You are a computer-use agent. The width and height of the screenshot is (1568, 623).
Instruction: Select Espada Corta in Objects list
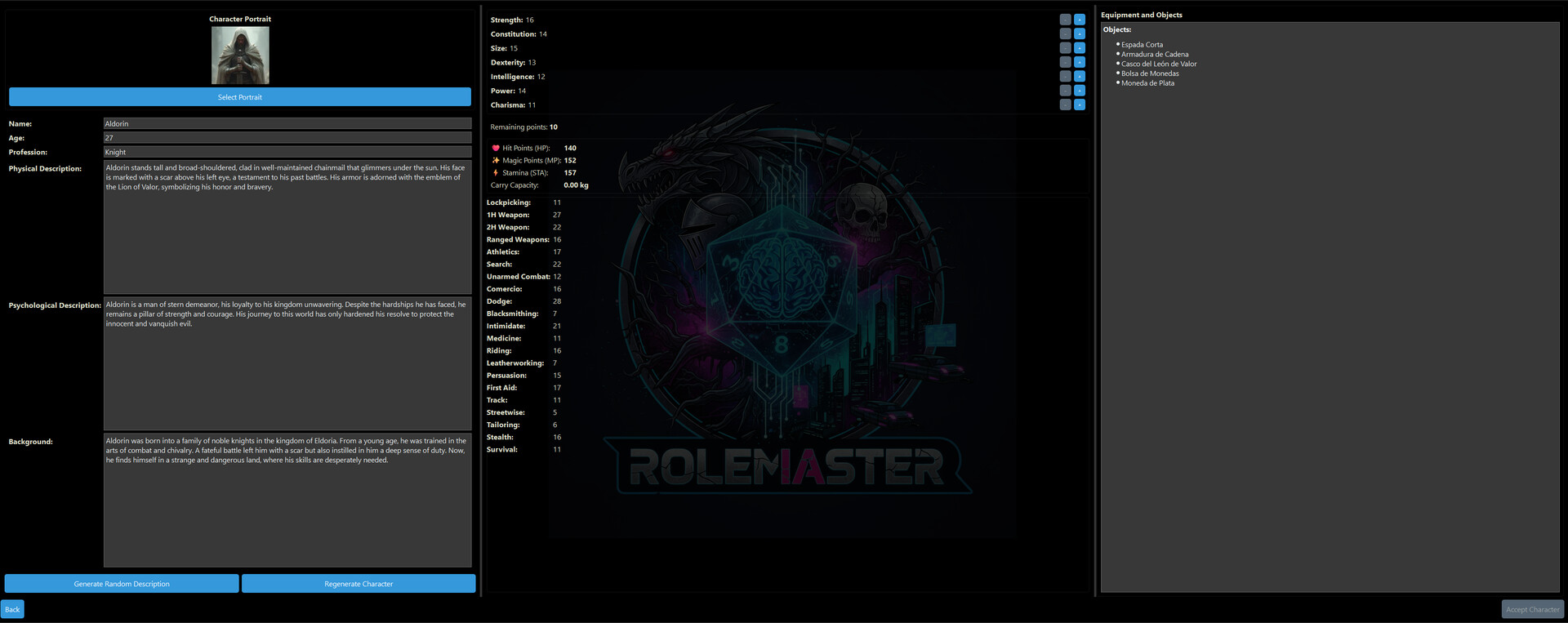(1142, 45)
